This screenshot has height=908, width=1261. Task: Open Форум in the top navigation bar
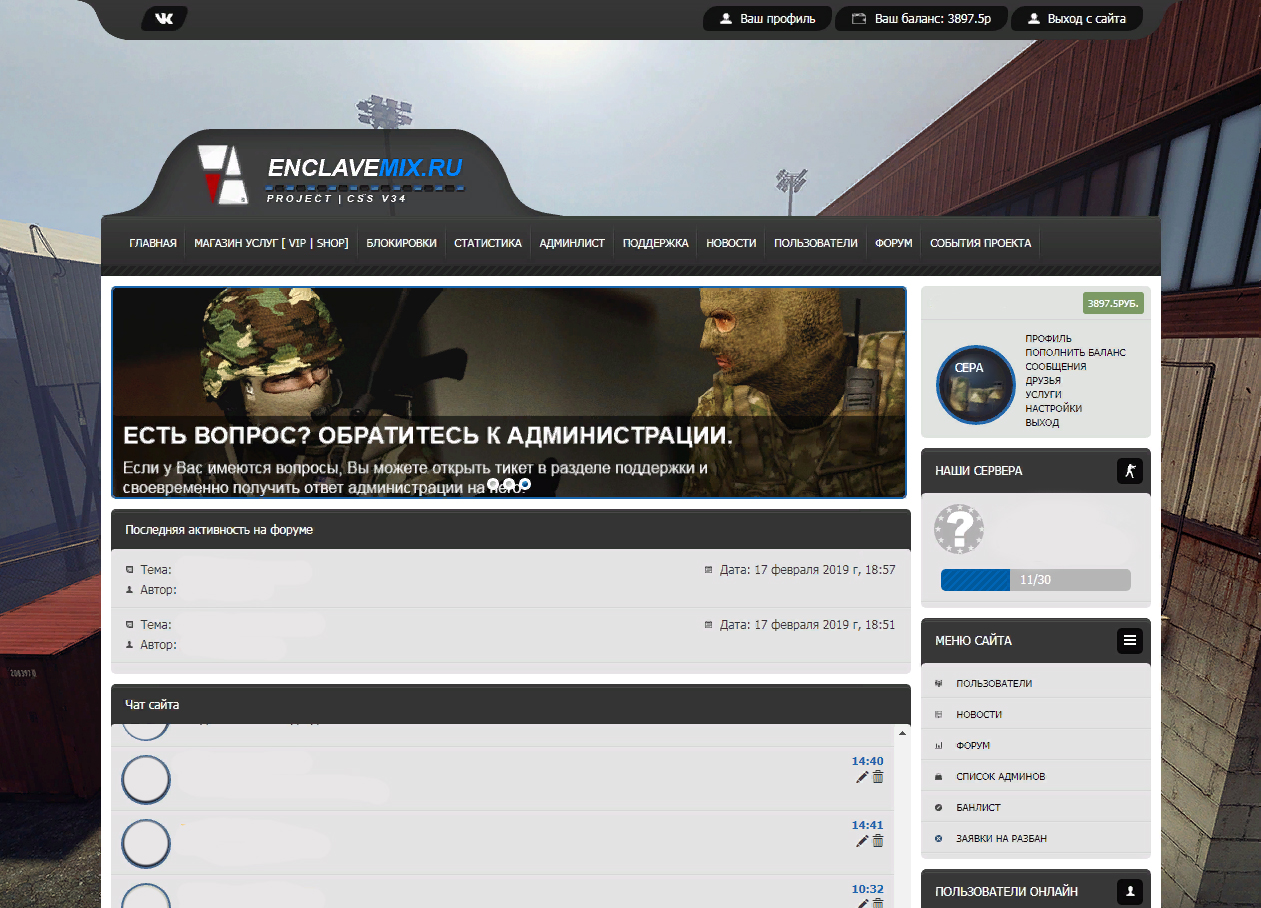tap(894, 243)
